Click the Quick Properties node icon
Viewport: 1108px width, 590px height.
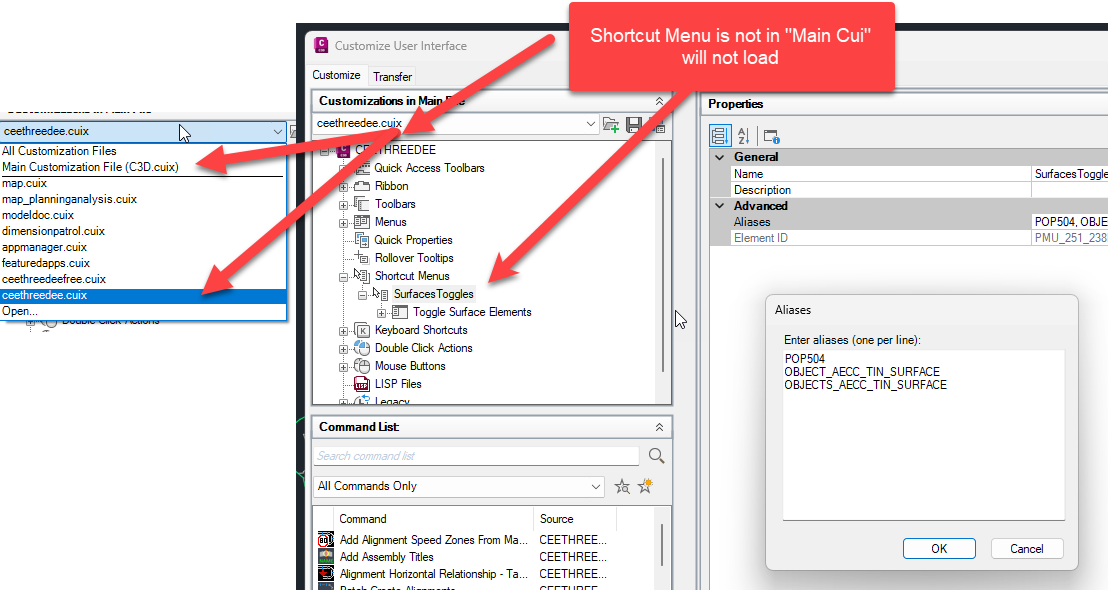click(x=362, y=240)
